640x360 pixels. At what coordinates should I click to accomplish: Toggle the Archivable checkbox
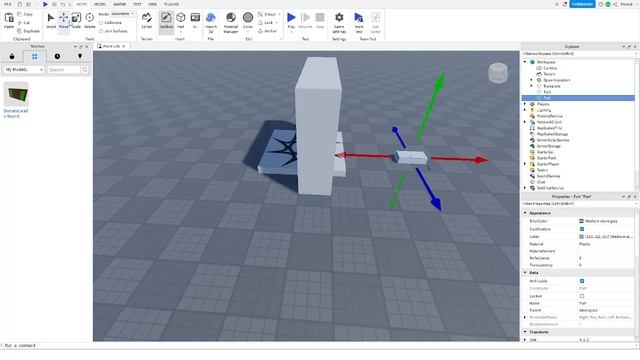[x=582, y=281]
